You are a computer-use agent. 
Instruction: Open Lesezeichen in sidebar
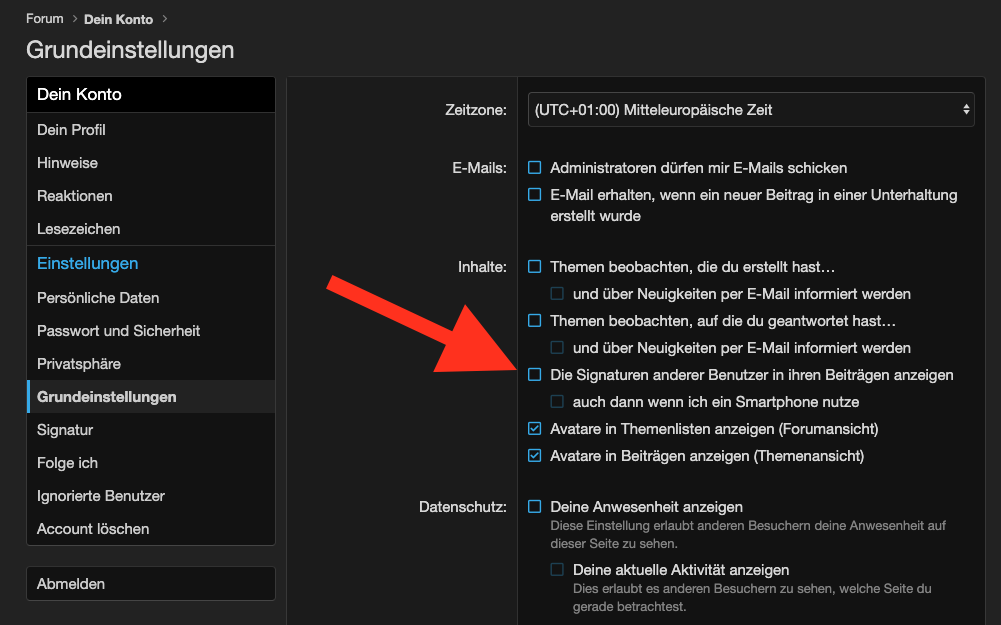point(151,229)
